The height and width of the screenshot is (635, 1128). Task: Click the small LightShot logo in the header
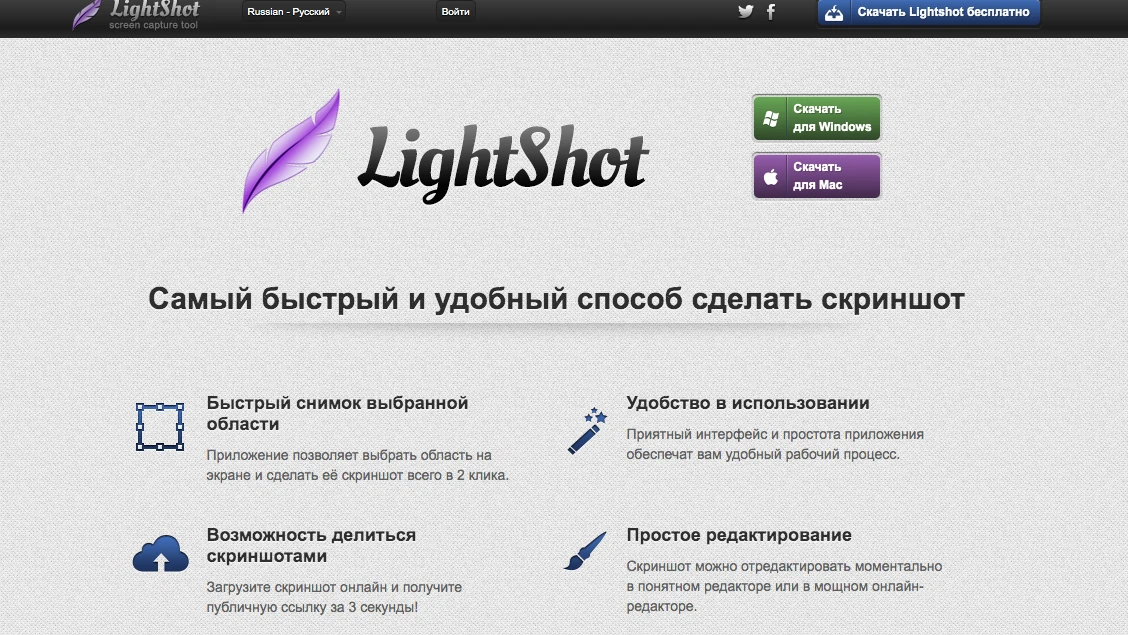pos(136,14)
